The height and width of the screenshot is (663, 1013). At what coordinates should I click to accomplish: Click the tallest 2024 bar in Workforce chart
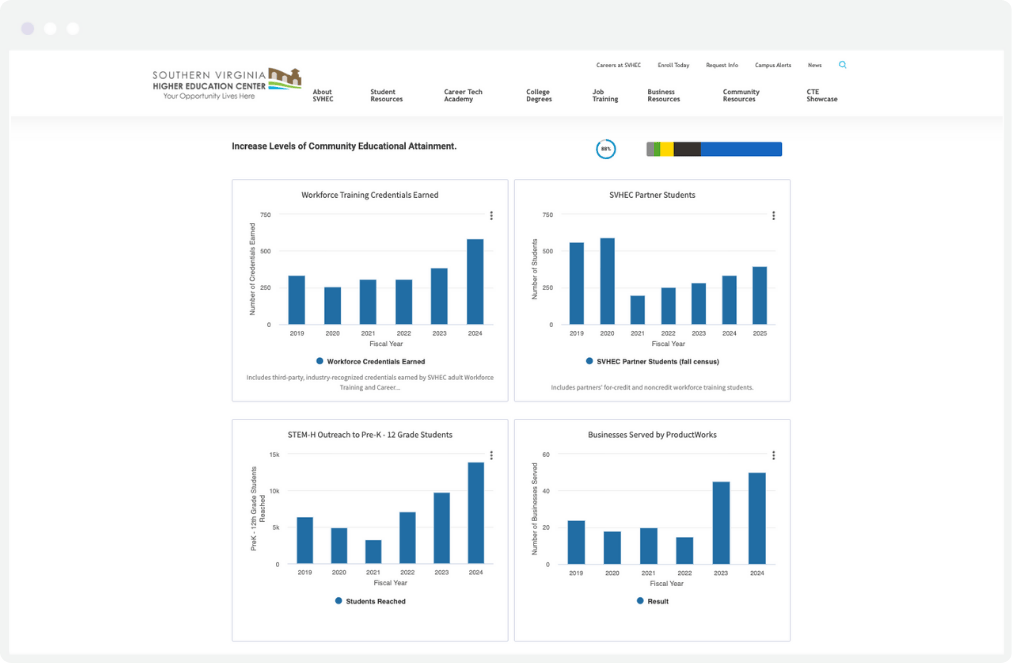pyautogui.click(x=477, y=280)
